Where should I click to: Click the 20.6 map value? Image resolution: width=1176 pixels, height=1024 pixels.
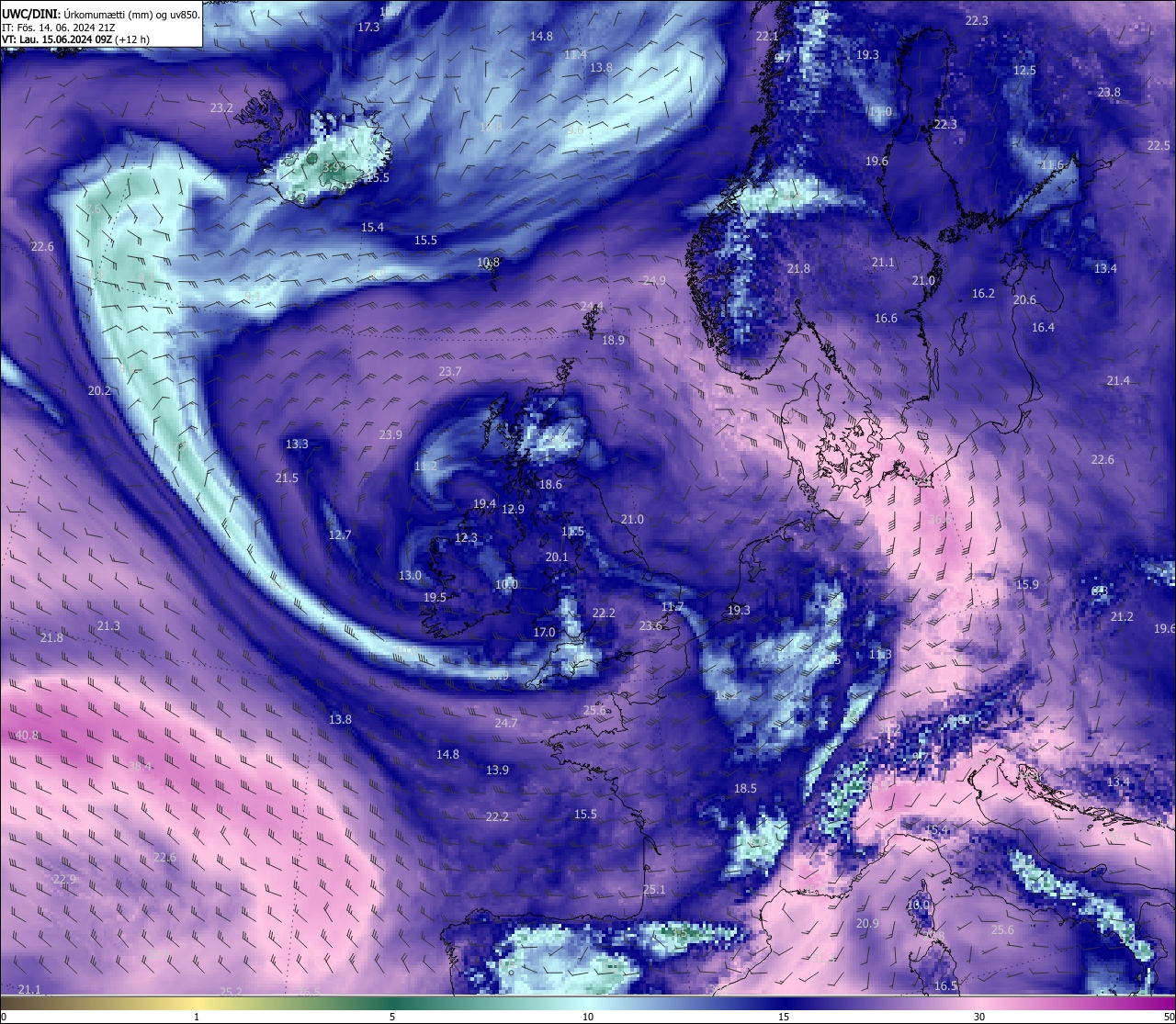(x=1024, y=300)
